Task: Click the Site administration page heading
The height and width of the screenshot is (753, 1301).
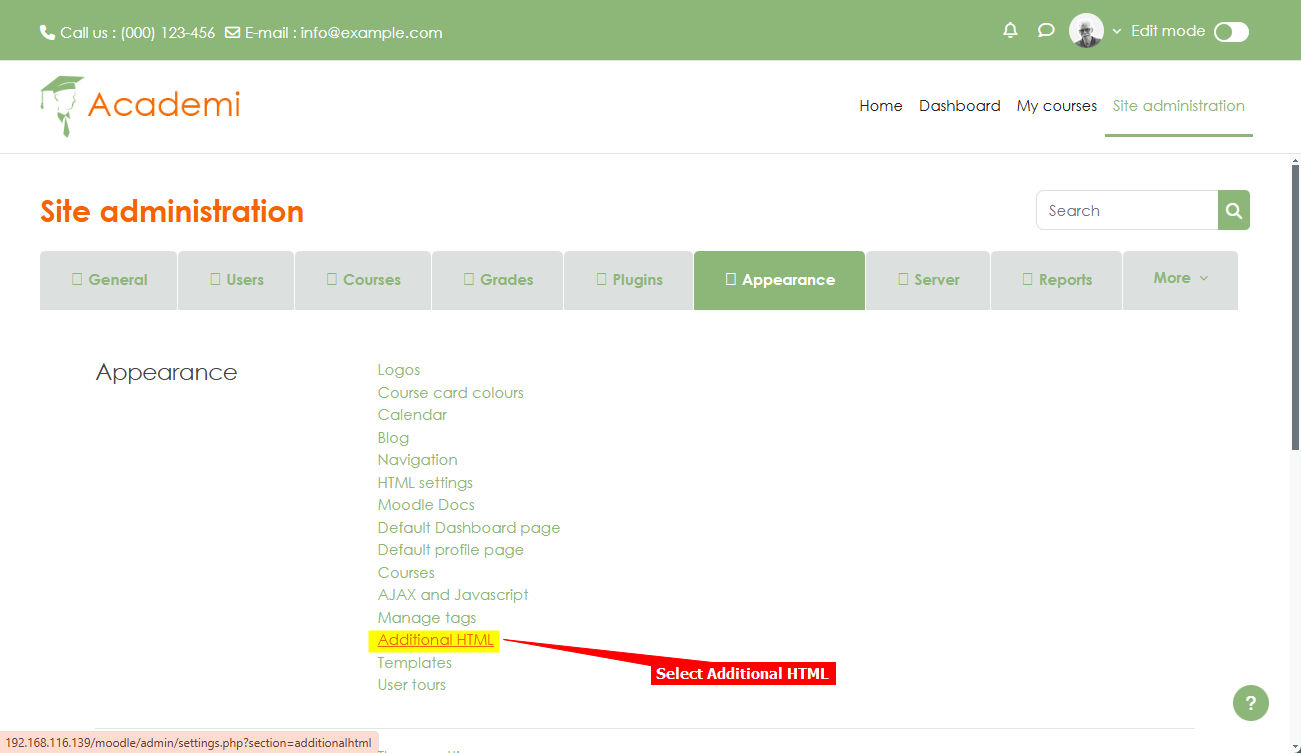Action: coord(172,211)
